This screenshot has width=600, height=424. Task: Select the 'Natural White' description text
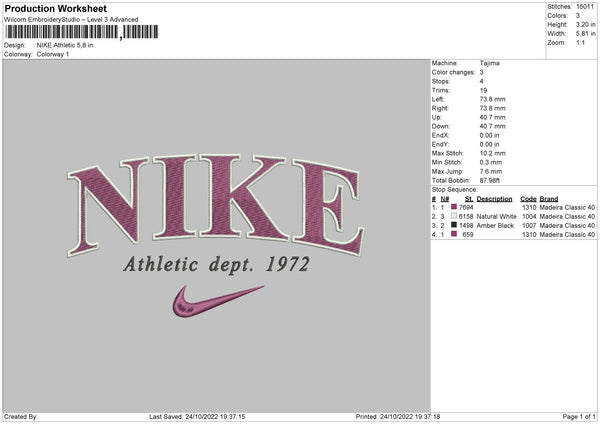click(496, 217)
